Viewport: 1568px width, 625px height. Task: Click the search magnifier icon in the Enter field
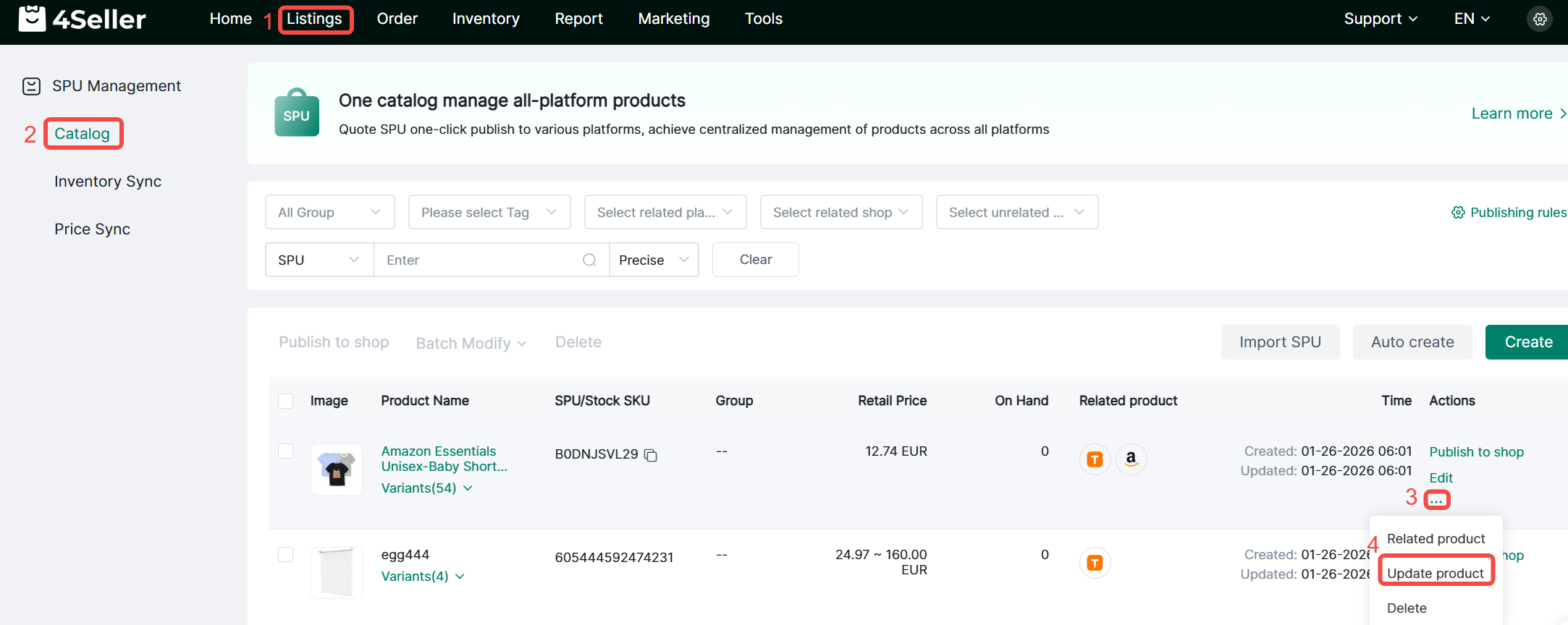[589, 260]
